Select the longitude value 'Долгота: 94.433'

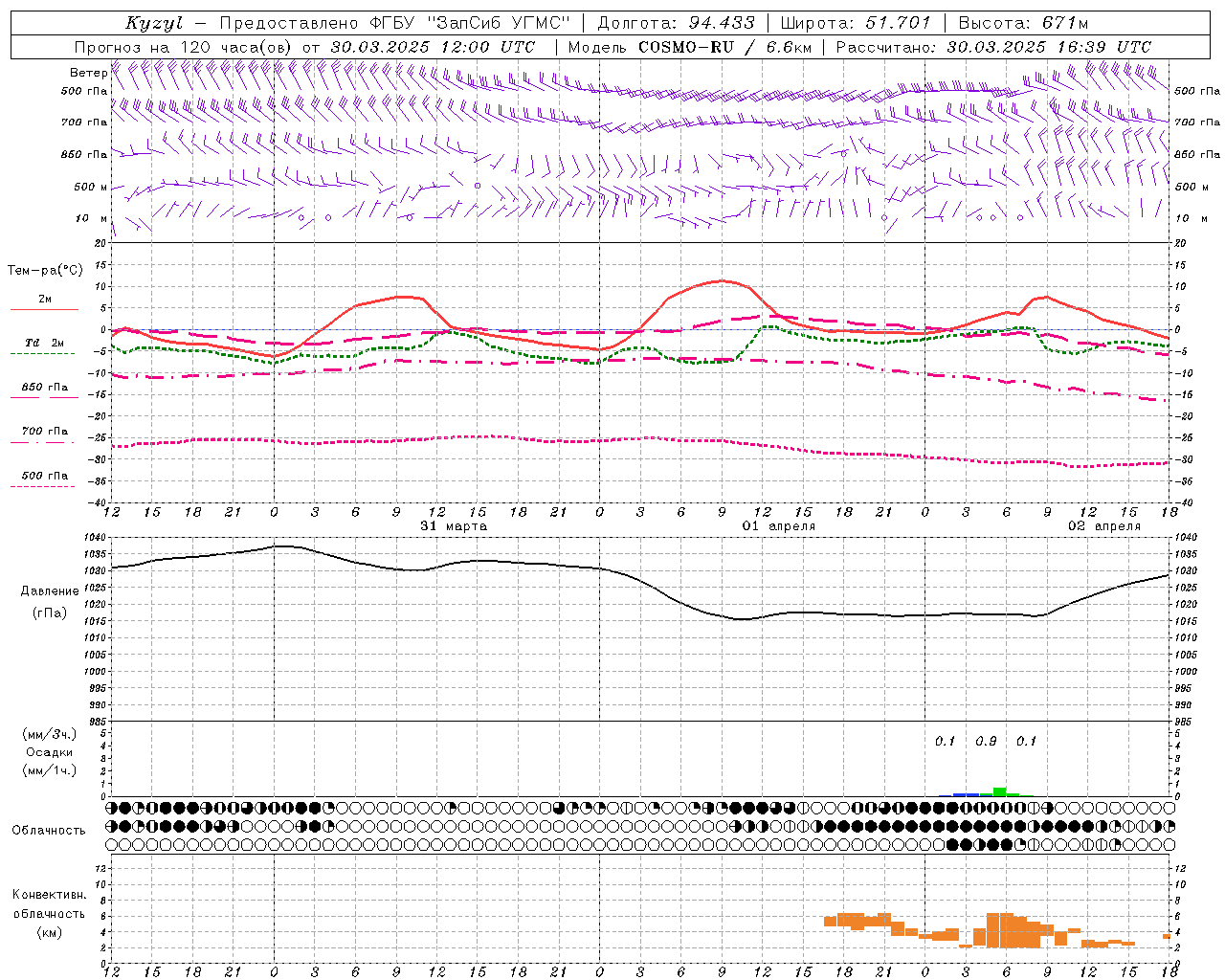pyautogui.click(x=676, y=23)
